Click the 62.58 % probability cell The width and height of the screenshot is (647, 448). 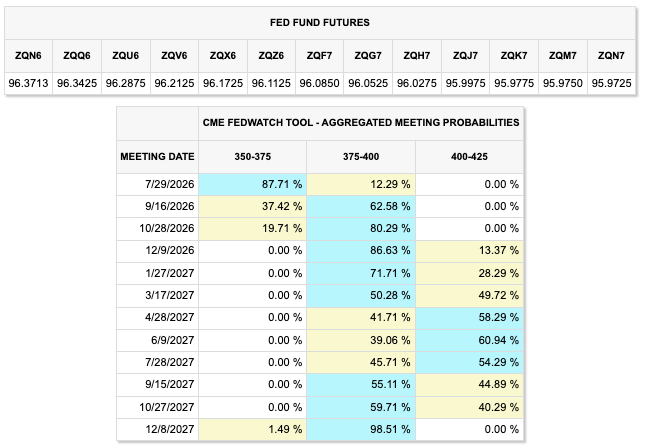point(361,206)
